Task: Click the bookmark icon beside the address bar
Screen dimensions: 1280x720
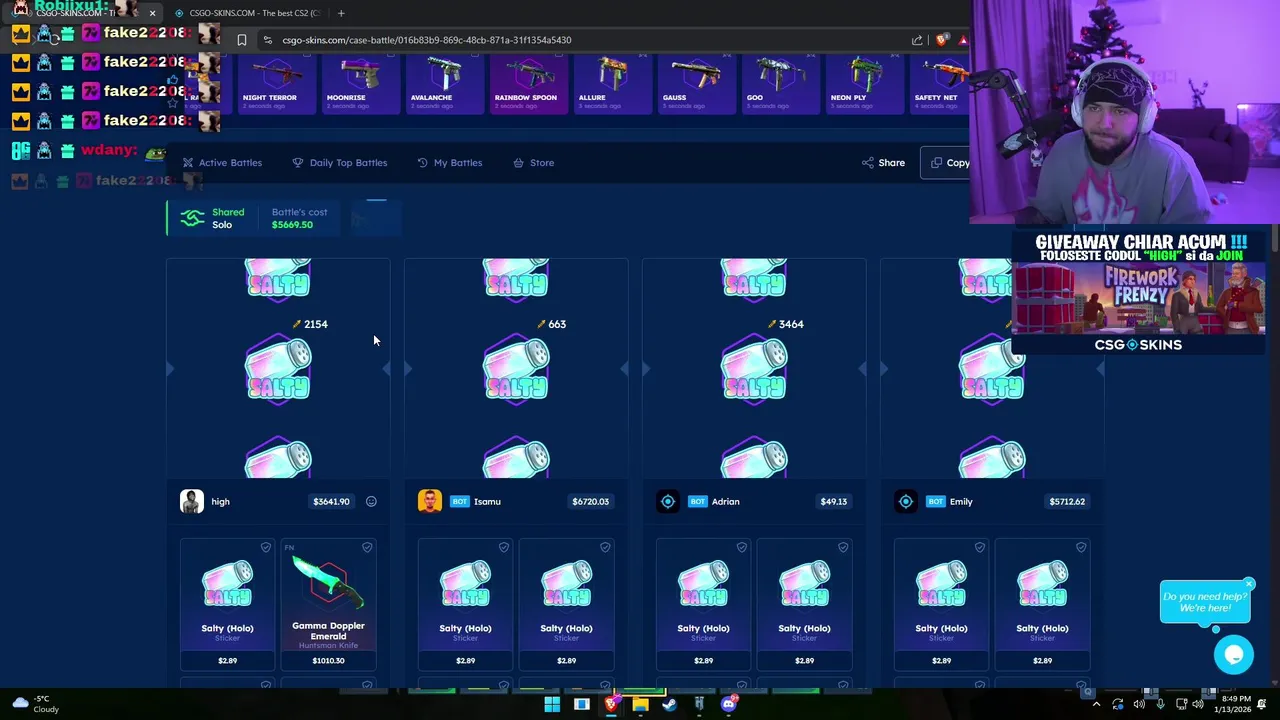Action: 241,40
